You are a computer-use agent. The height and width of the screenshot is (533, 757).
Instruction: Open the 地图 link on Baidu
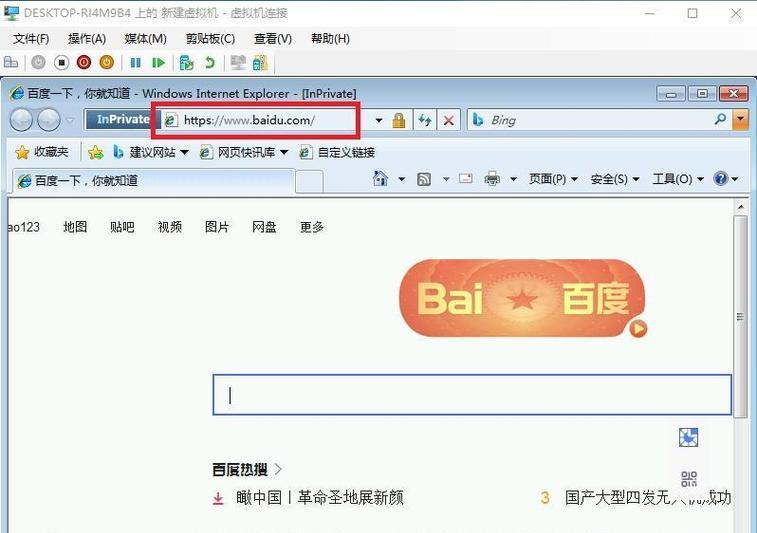(75, 226)
